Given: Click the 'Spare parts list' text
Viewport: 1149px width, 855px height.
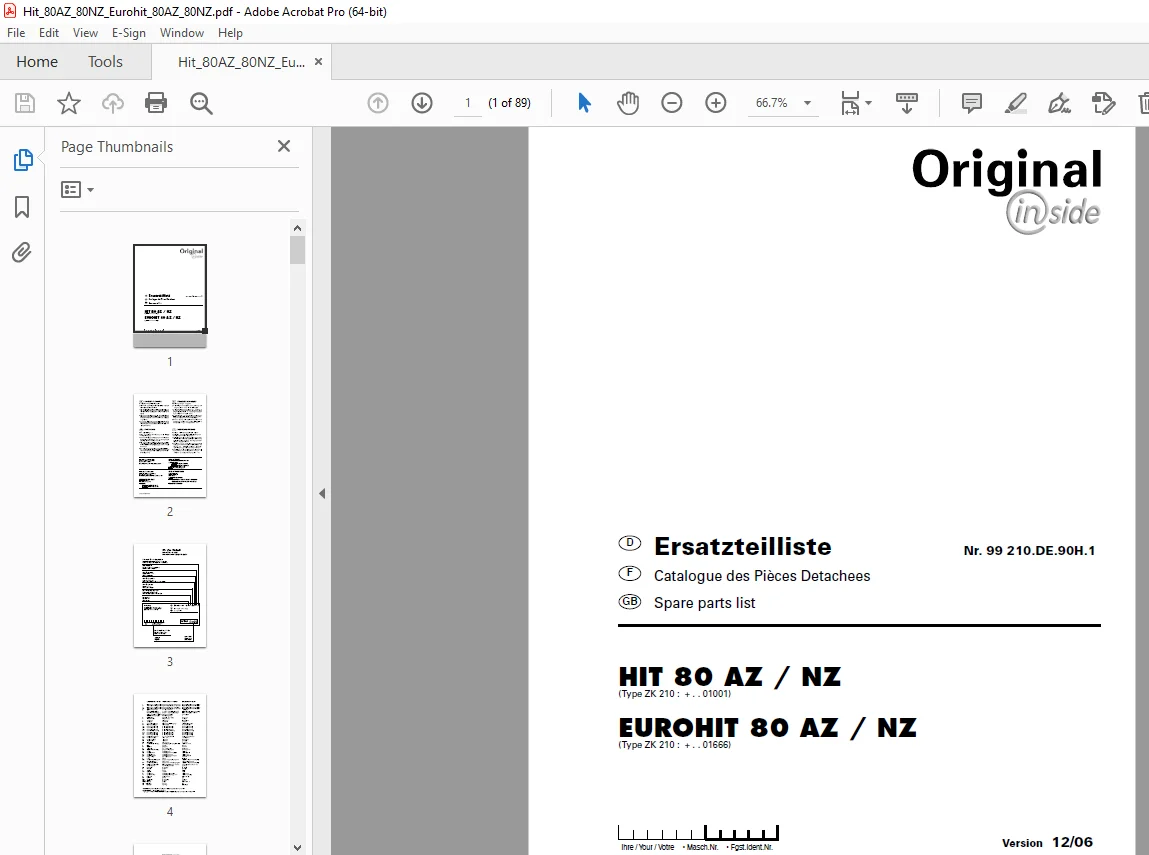Looking at the screenshot, I should pos(704,603).
